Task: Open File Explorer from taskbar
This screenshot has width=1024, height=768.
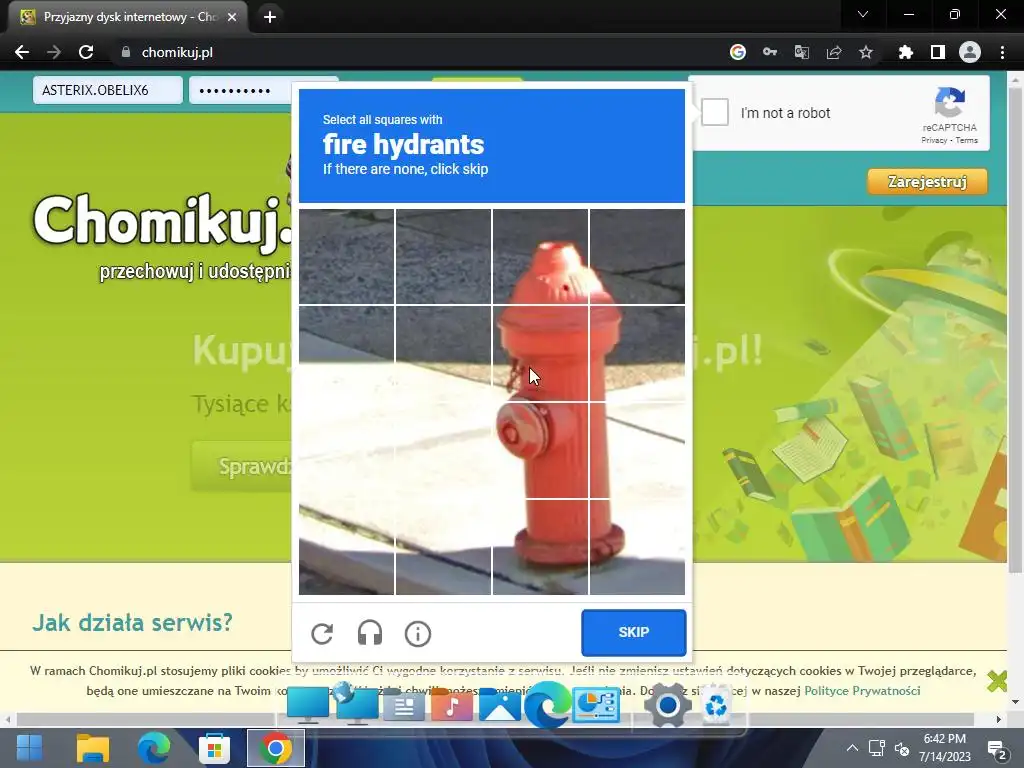Action: tap(93, 748)
